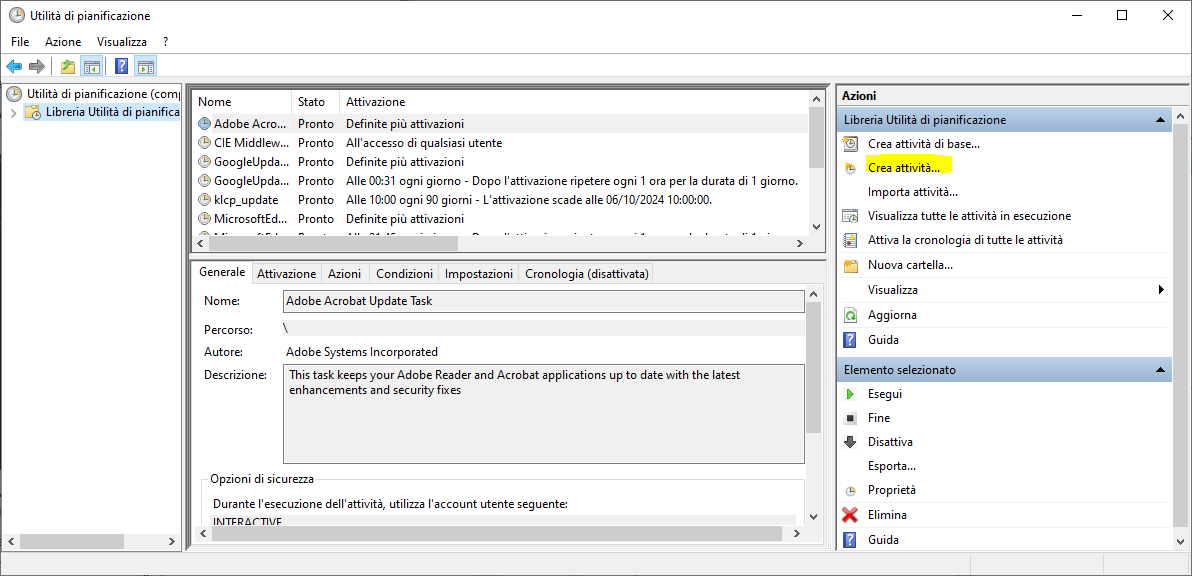Click the Disattiva down-arrow icon
Image resolution: width=1192 pixels, height=576 pixels.
(851, 441)
